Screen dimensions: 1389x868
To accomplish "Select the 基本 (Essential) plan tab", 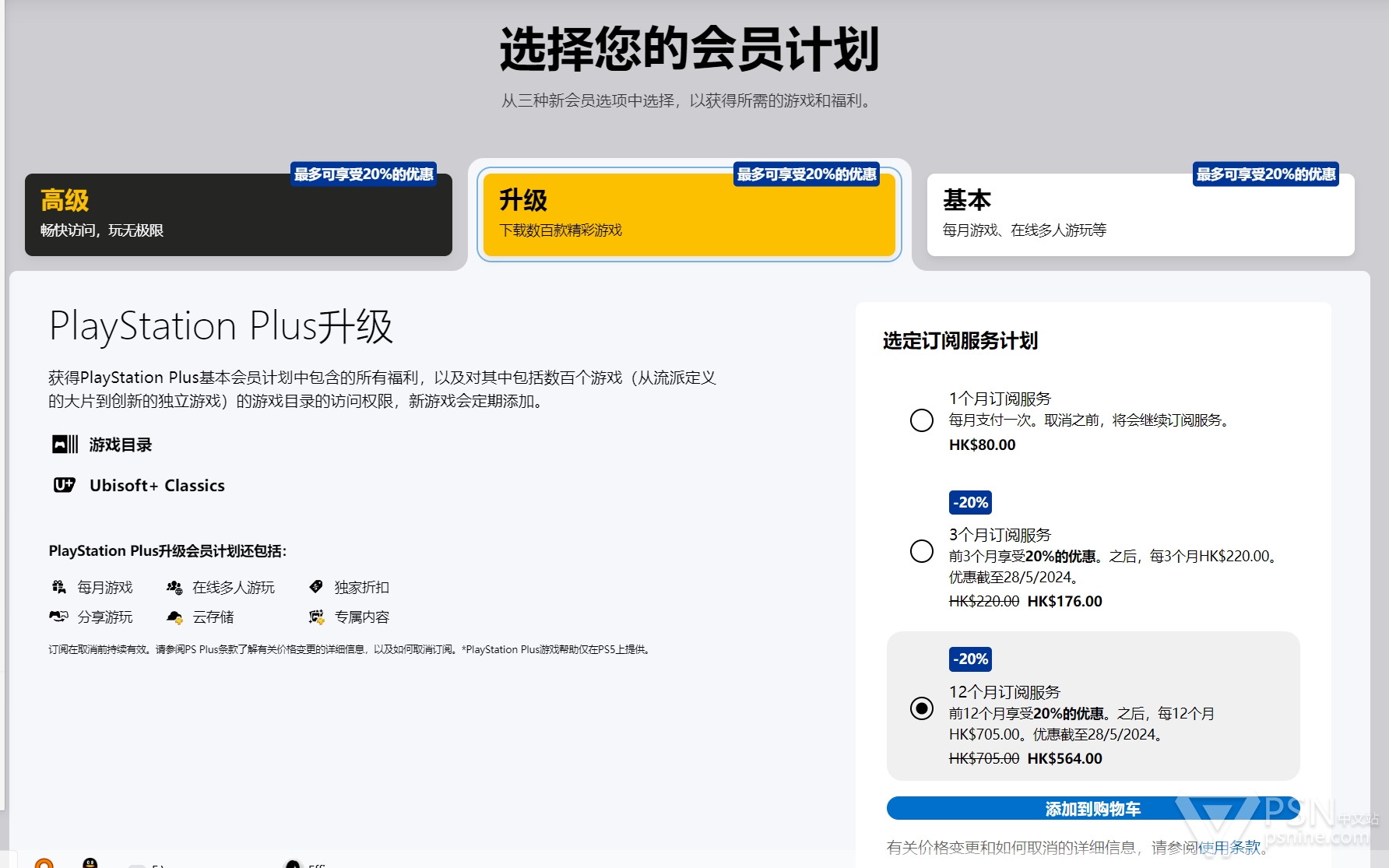I will (x=1141, y=215).
